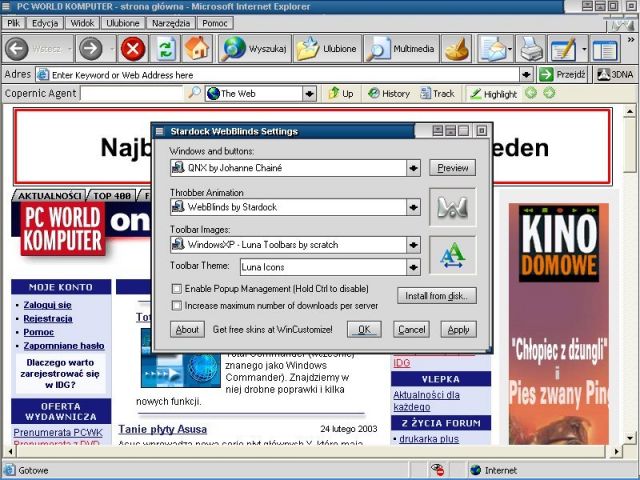Expand Toolbar Theme Luna Icons dropdown
The image size is (640, 480).
coord(413,267)
